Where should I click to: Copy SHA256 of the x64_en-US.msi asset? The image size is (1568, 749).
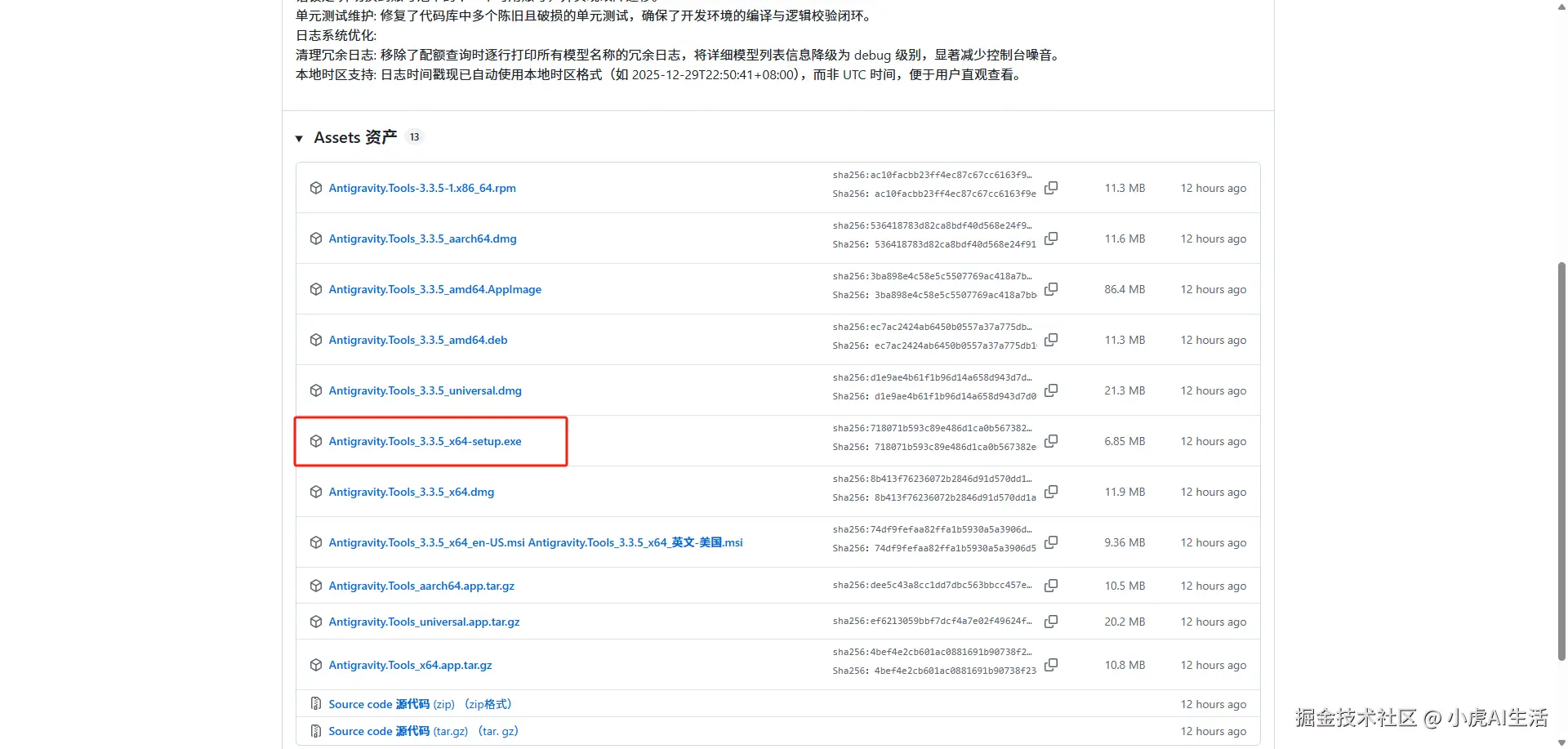1051,542
